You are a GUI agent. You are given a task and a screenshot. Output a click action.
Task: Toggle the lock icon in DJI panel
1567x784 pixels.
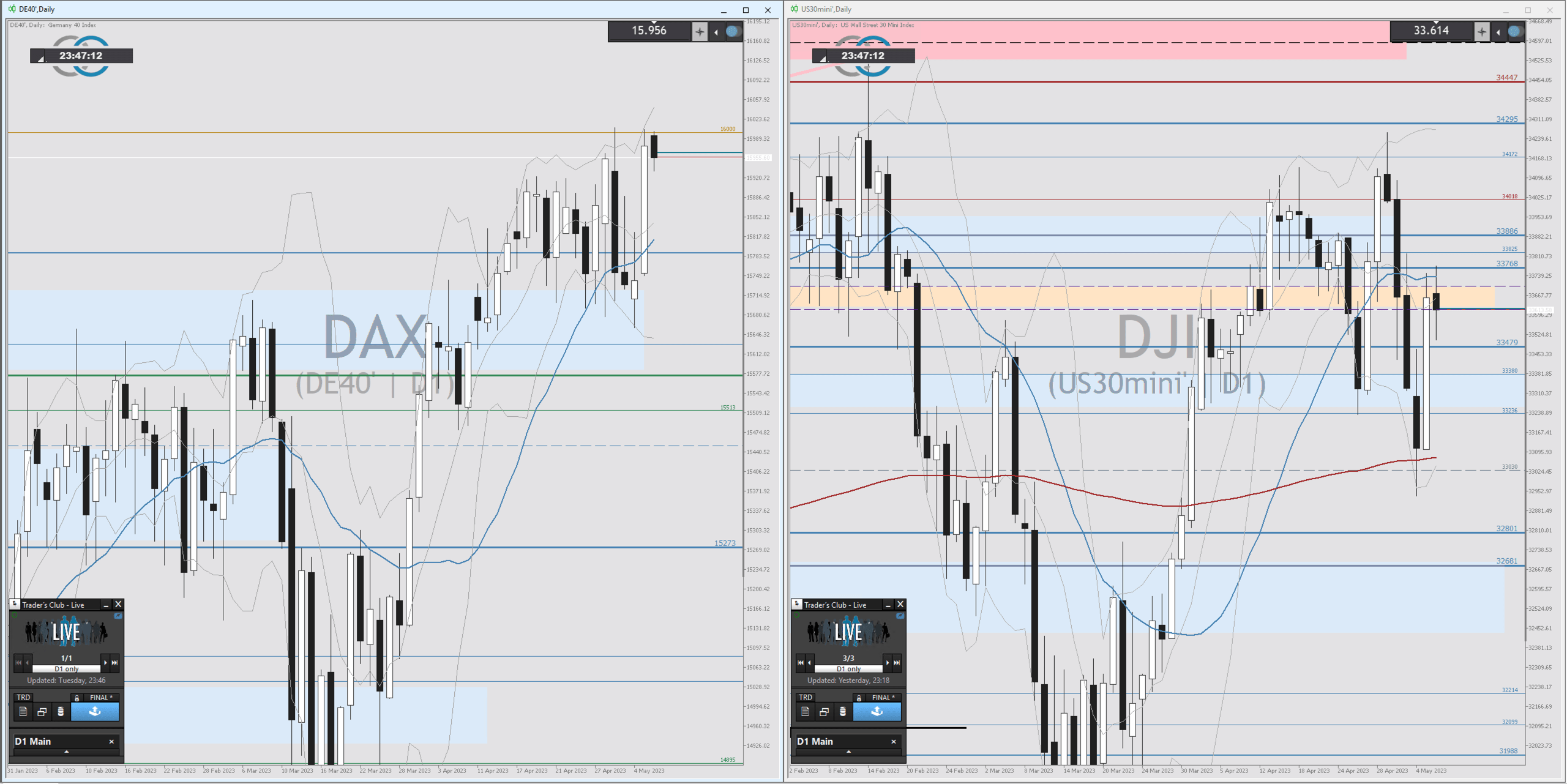(859, 698)
